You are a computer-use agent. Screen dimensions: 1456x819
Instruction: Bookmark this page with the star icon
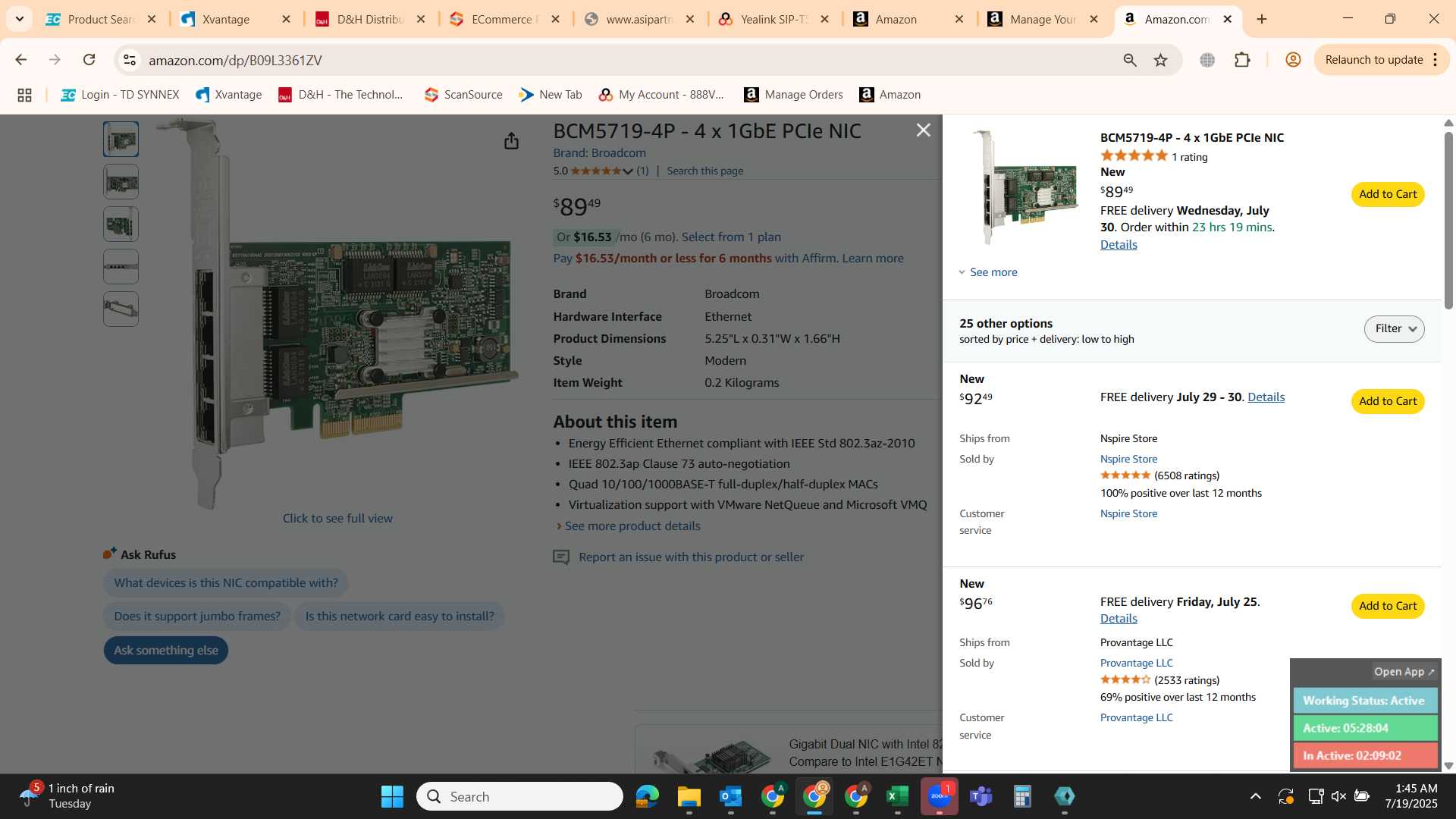[x=1160, y=60]
